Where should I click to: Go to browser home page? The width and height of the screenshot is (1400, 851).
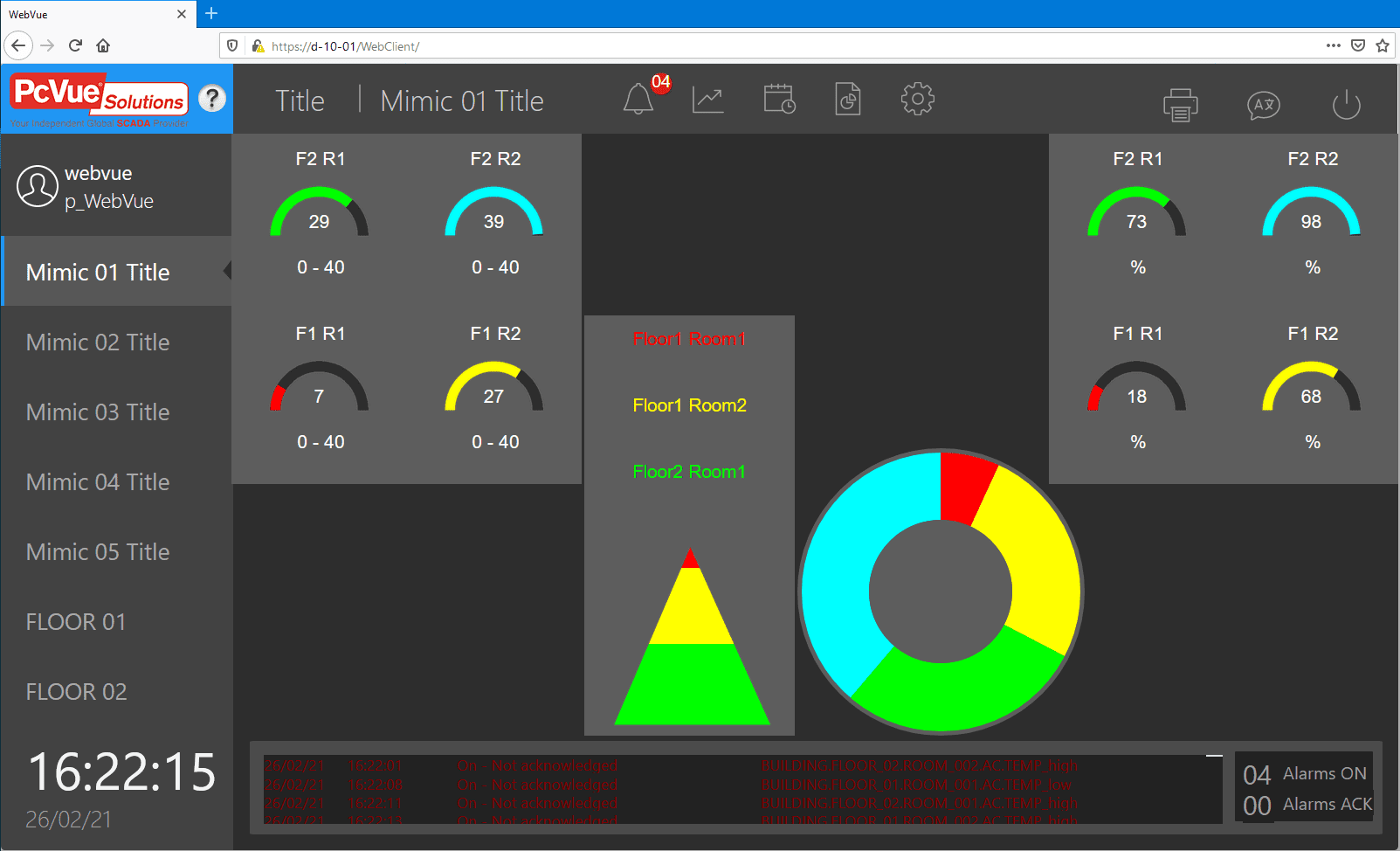103,45
